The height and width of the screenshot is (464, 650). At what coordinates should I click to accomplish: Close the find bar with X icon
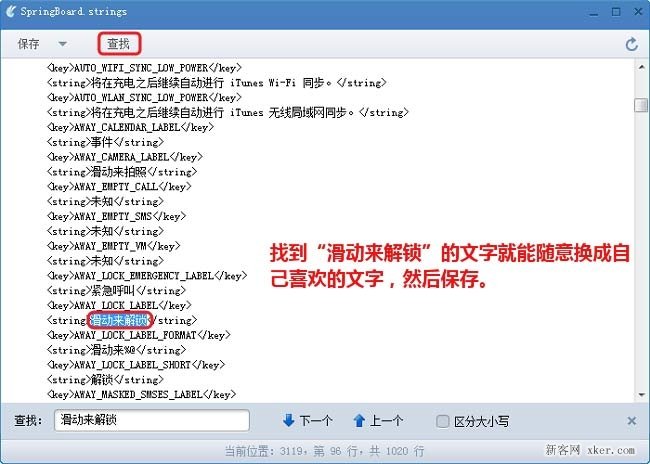tap(632, 421)
